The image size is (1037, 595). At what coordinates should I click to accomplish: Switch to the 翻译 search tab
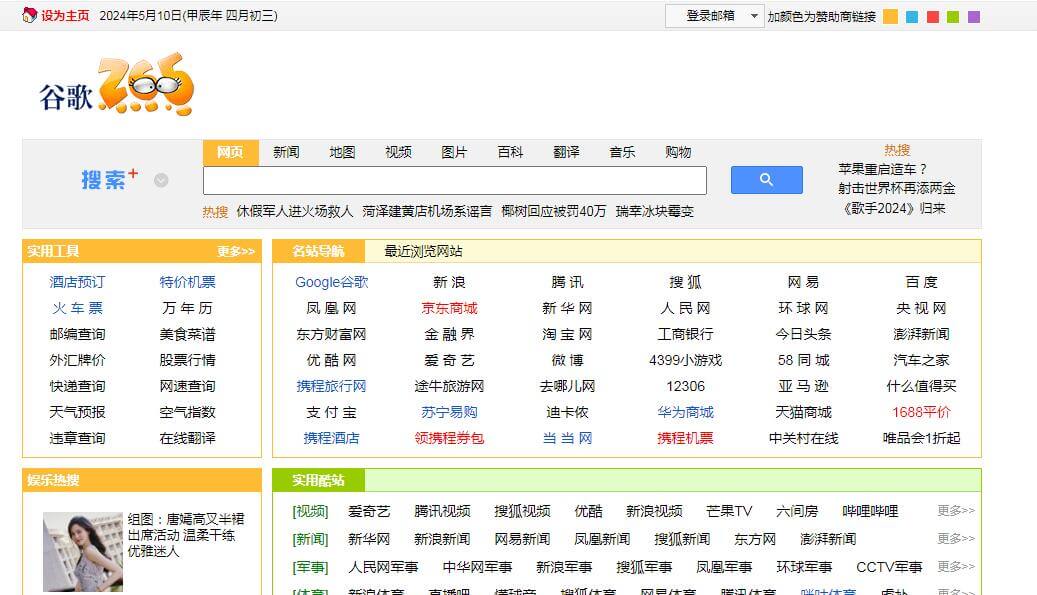[566, 152]
